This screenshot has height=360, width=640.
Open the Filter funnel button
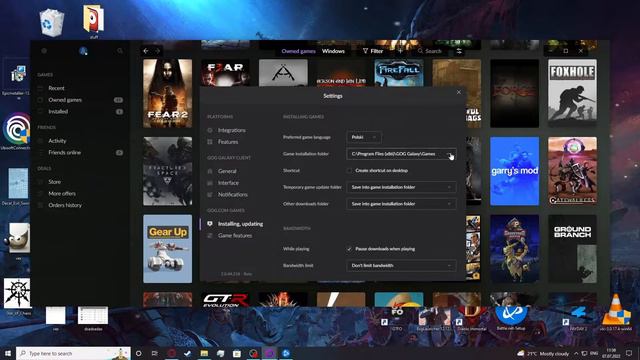373,51
